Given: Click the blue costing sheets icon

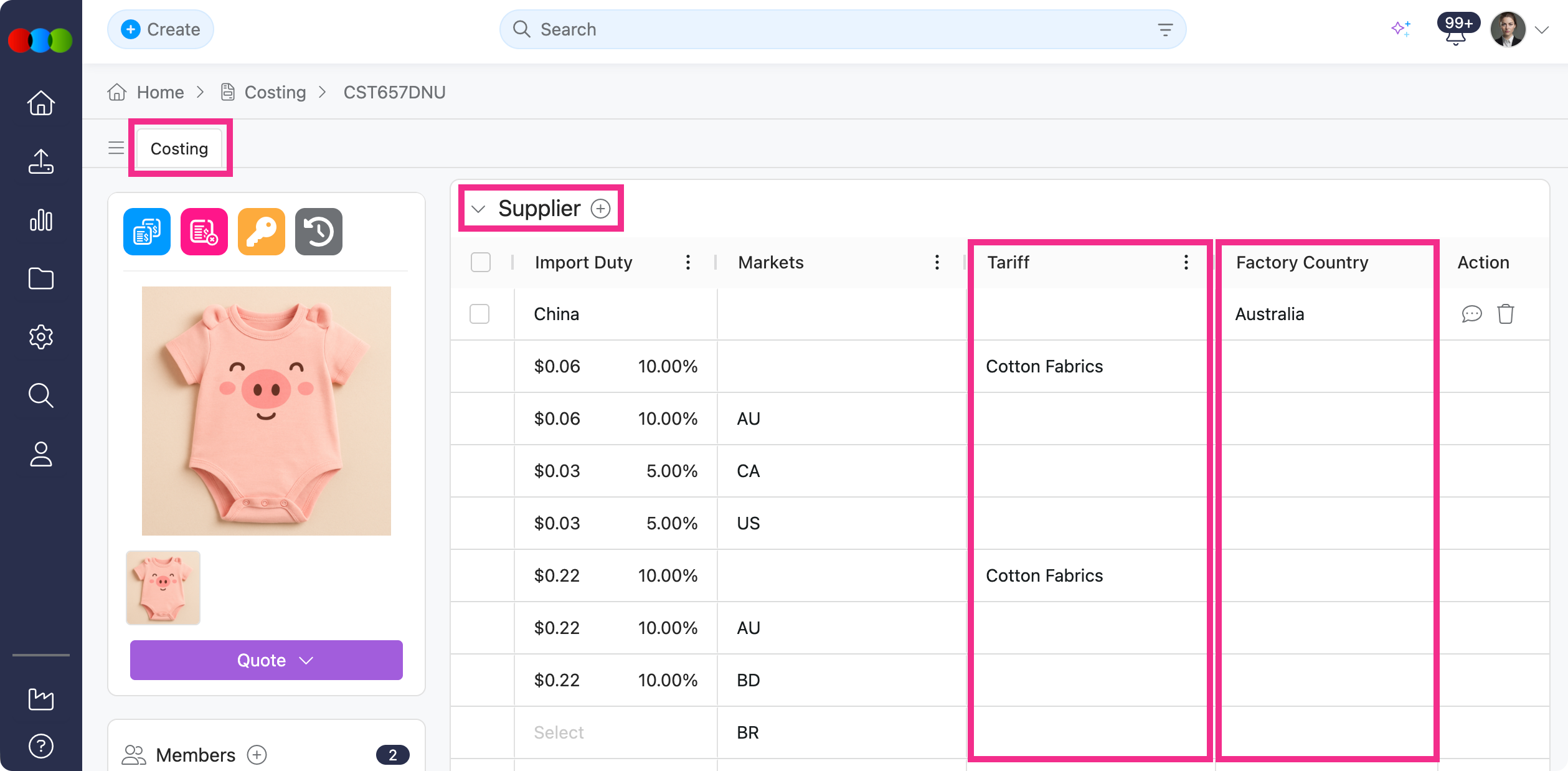Looking at the screenshot, I should pos(147,232).
